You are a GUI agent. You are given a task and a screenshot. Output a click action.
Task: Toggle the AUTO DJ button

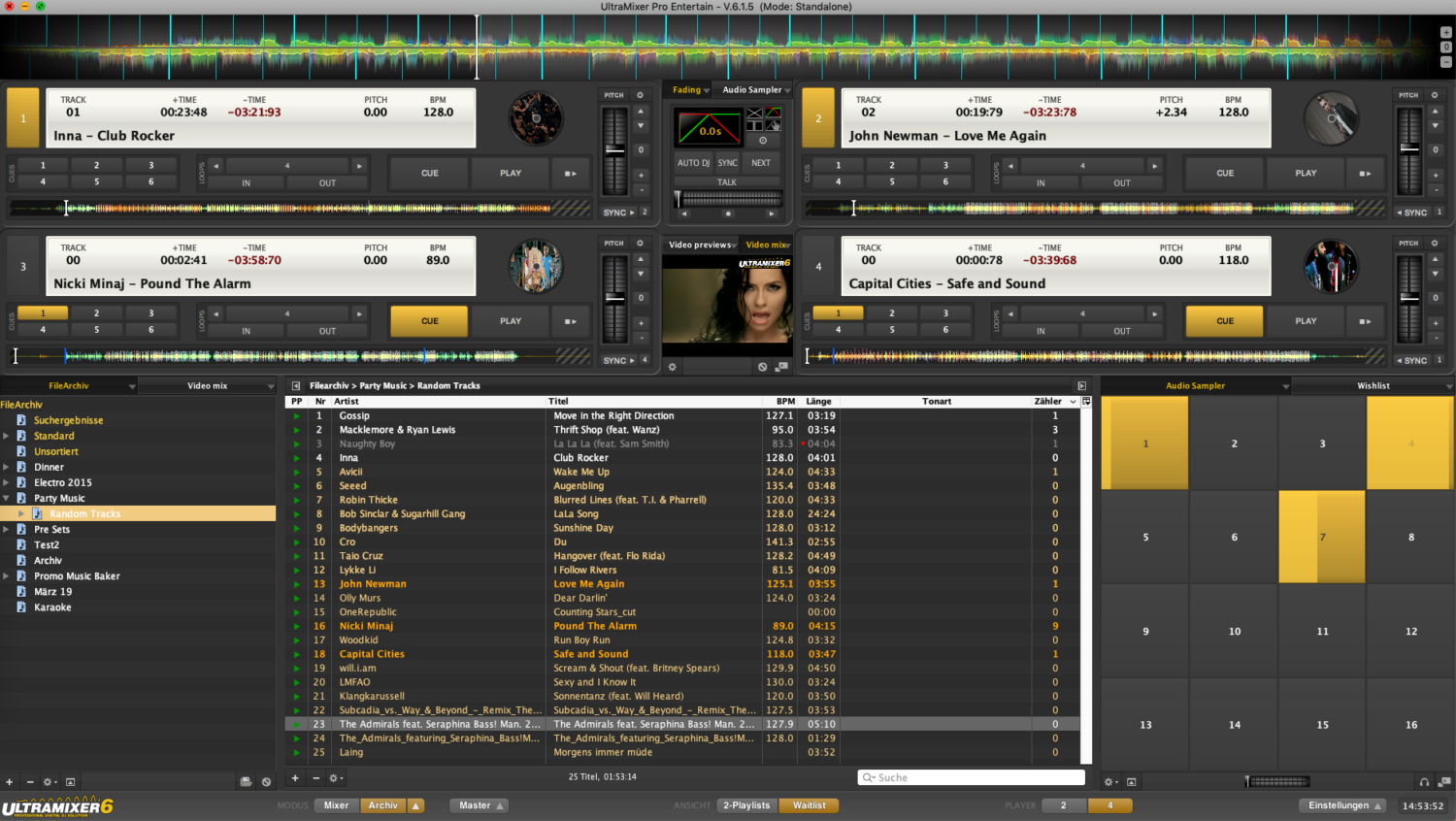pos(693,163)
